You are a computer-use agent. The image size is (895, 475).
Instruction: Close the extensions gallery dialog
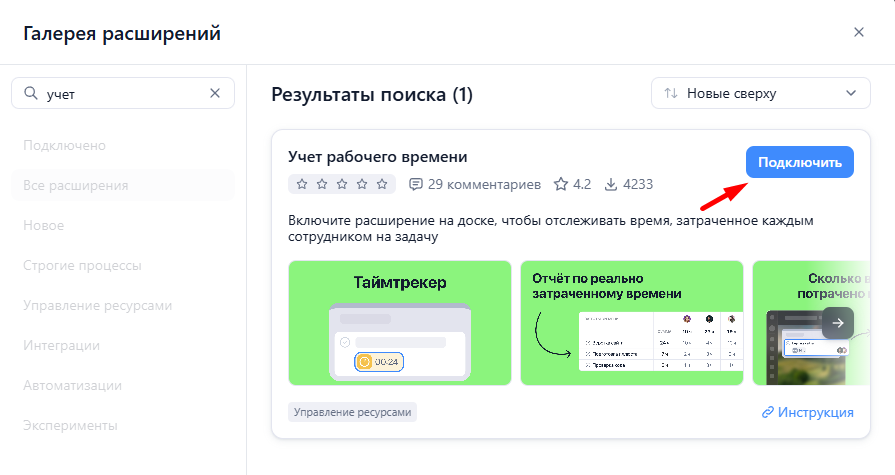[x=858, y=32]
